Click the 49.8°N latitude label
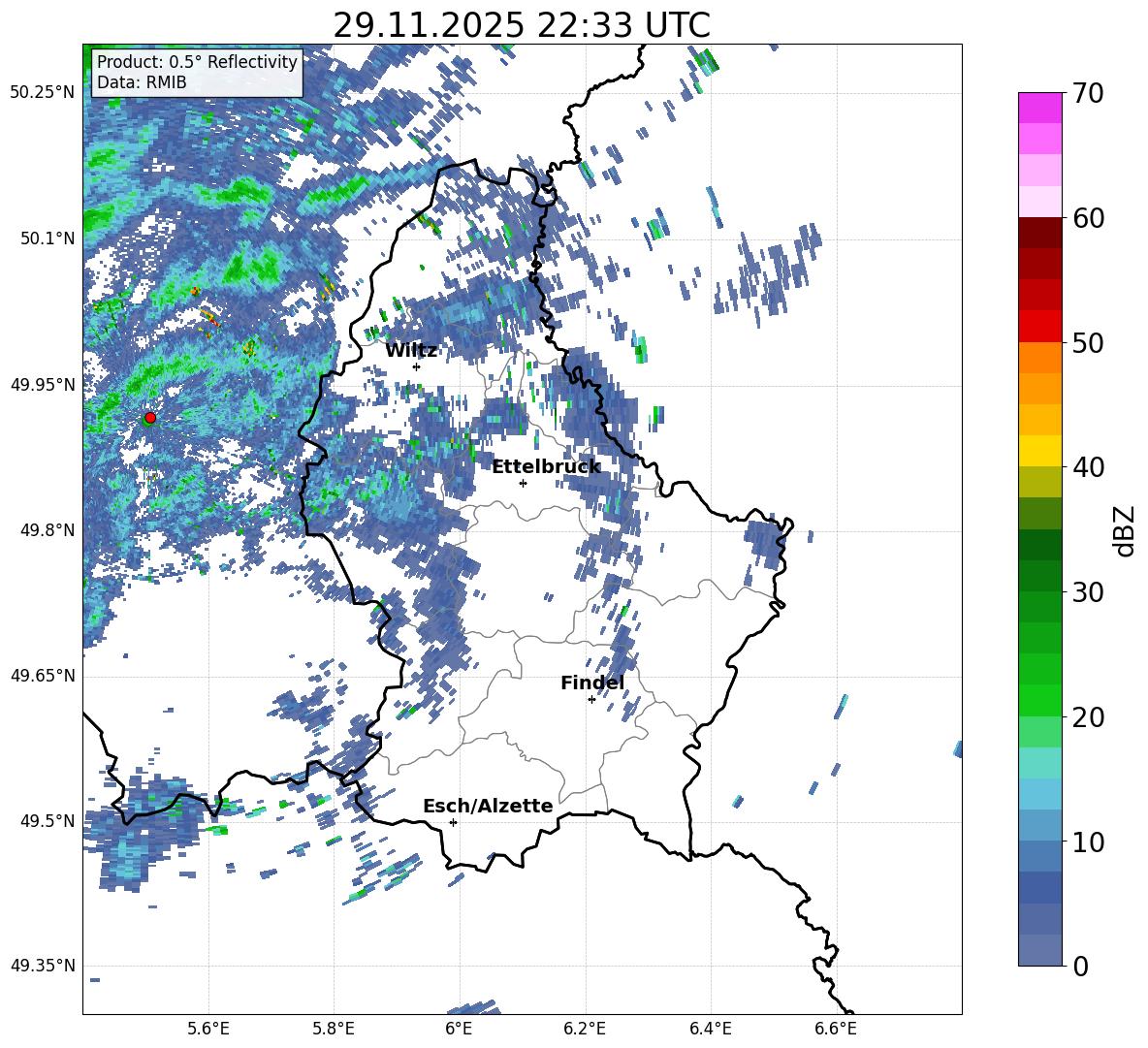 [x=48, y=530]
